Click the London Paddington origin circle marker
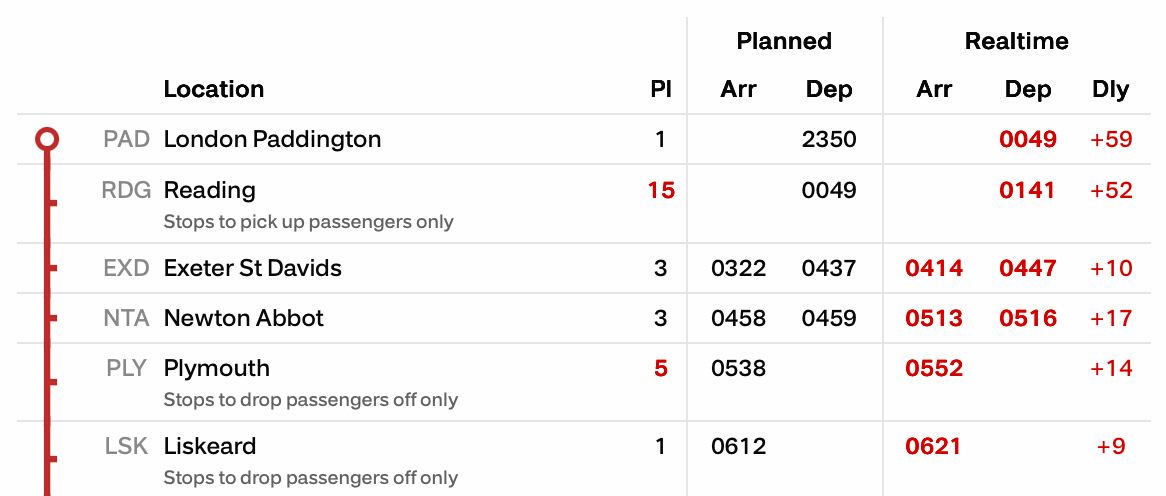Image resolution: width=1166 pixels, height=496 pixels. 47,139
